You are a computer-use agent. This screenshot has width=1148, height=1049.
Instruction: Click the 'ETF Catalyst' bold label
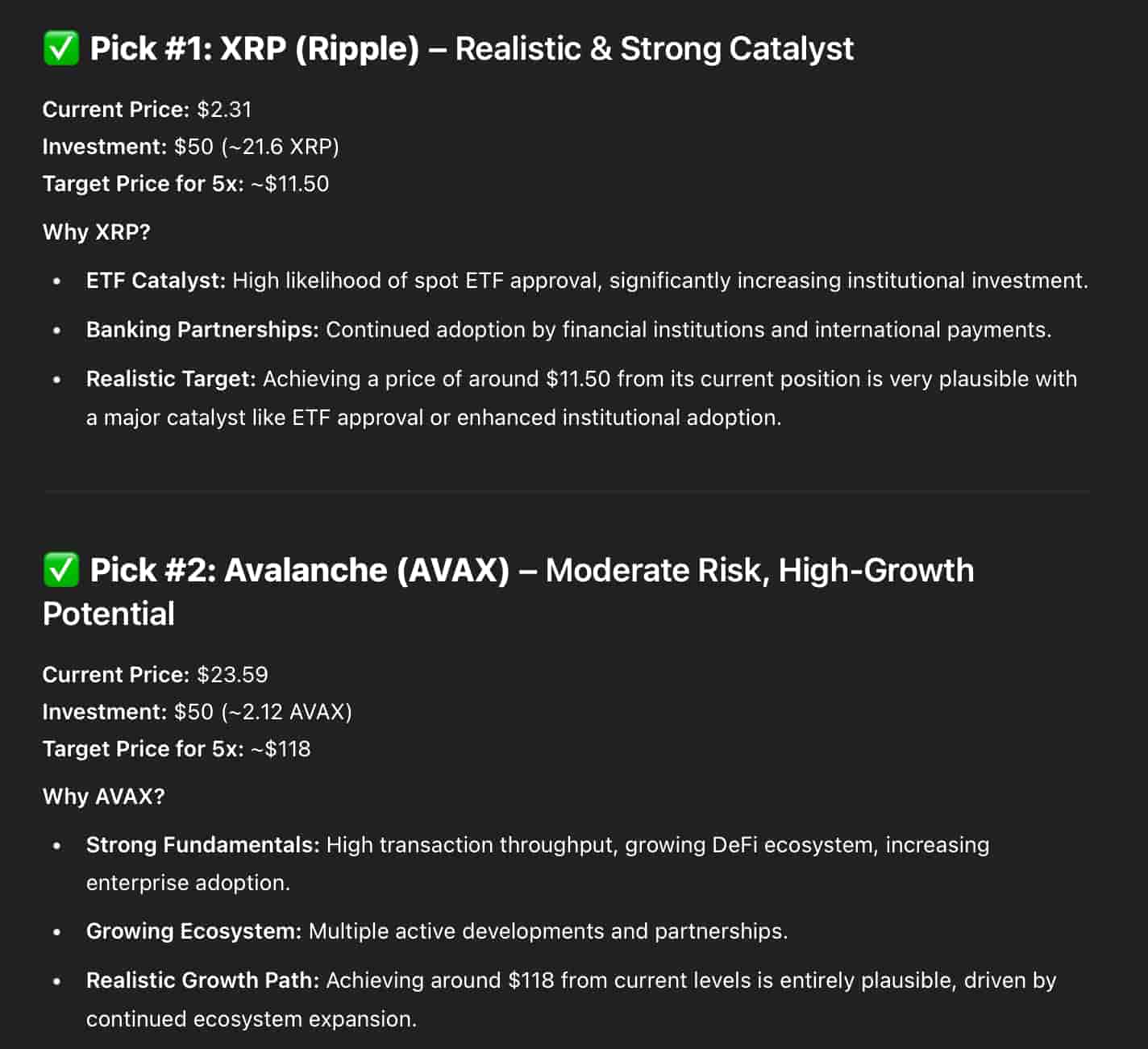point(156,281)
